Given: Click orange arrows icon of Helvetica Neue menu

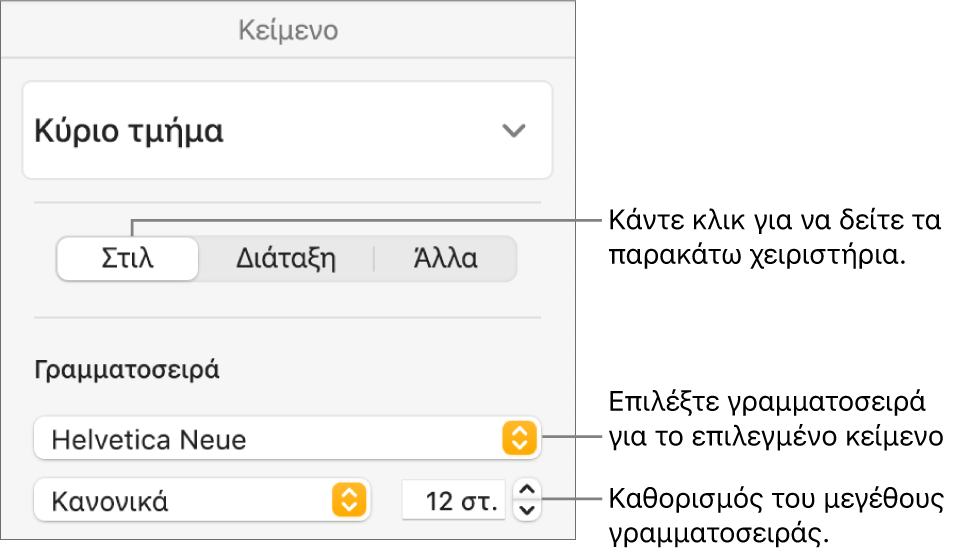Looking at the screenshot, I should (x=520, y=438).
